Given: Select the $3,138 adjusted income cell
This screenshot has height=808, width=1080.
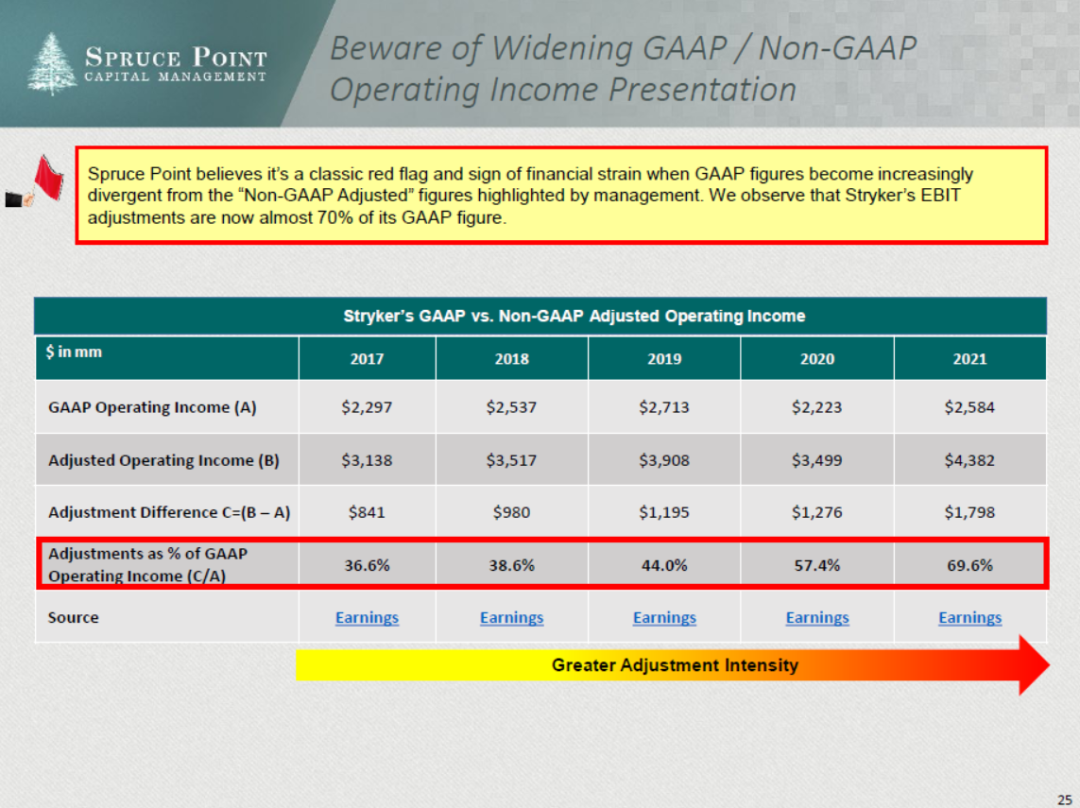Looking at the screenshot, I should coord(367,460).
